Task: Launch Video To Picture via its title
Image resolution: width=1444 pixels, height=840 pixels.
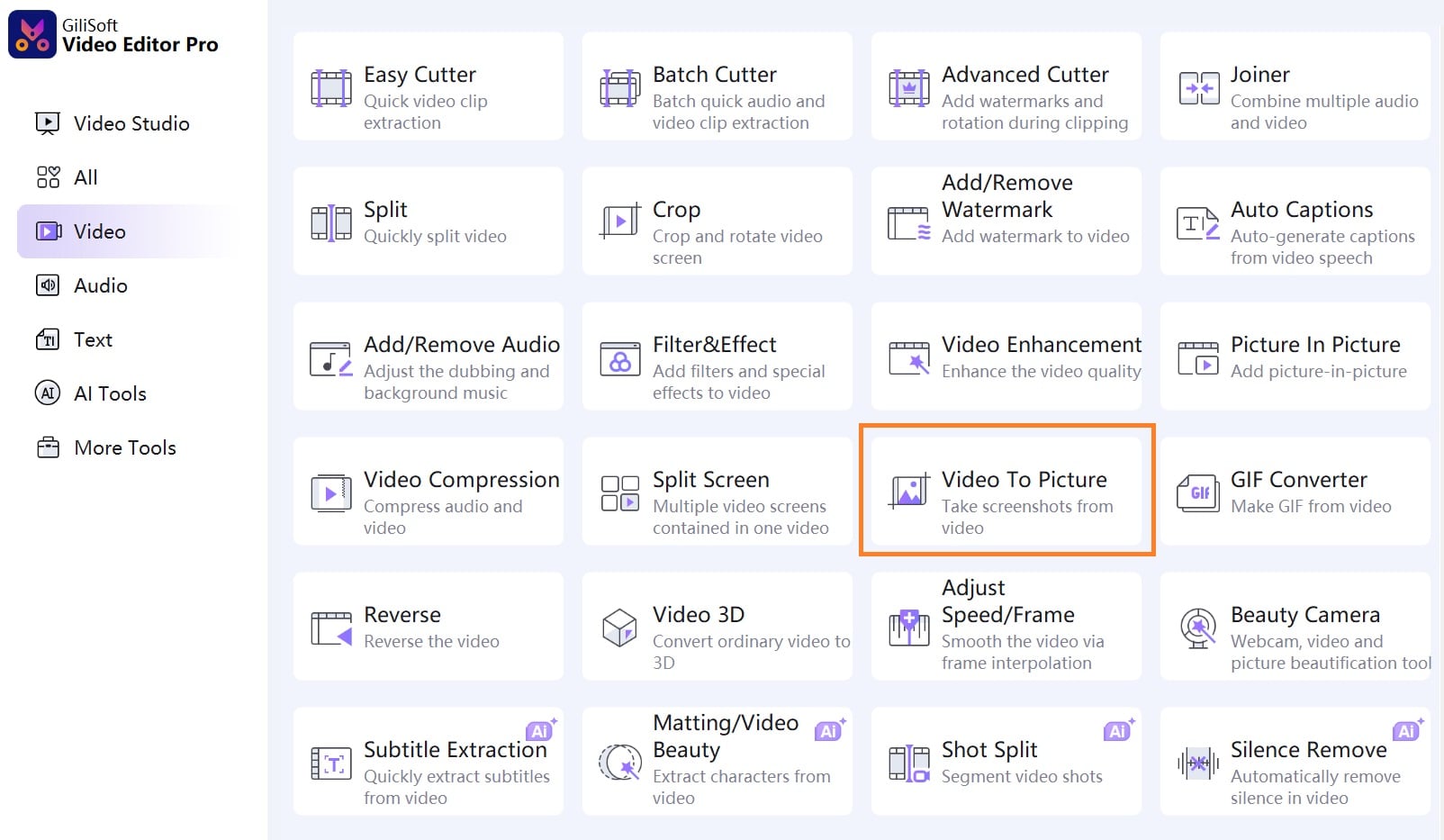Action: [x=1024, y=480]
